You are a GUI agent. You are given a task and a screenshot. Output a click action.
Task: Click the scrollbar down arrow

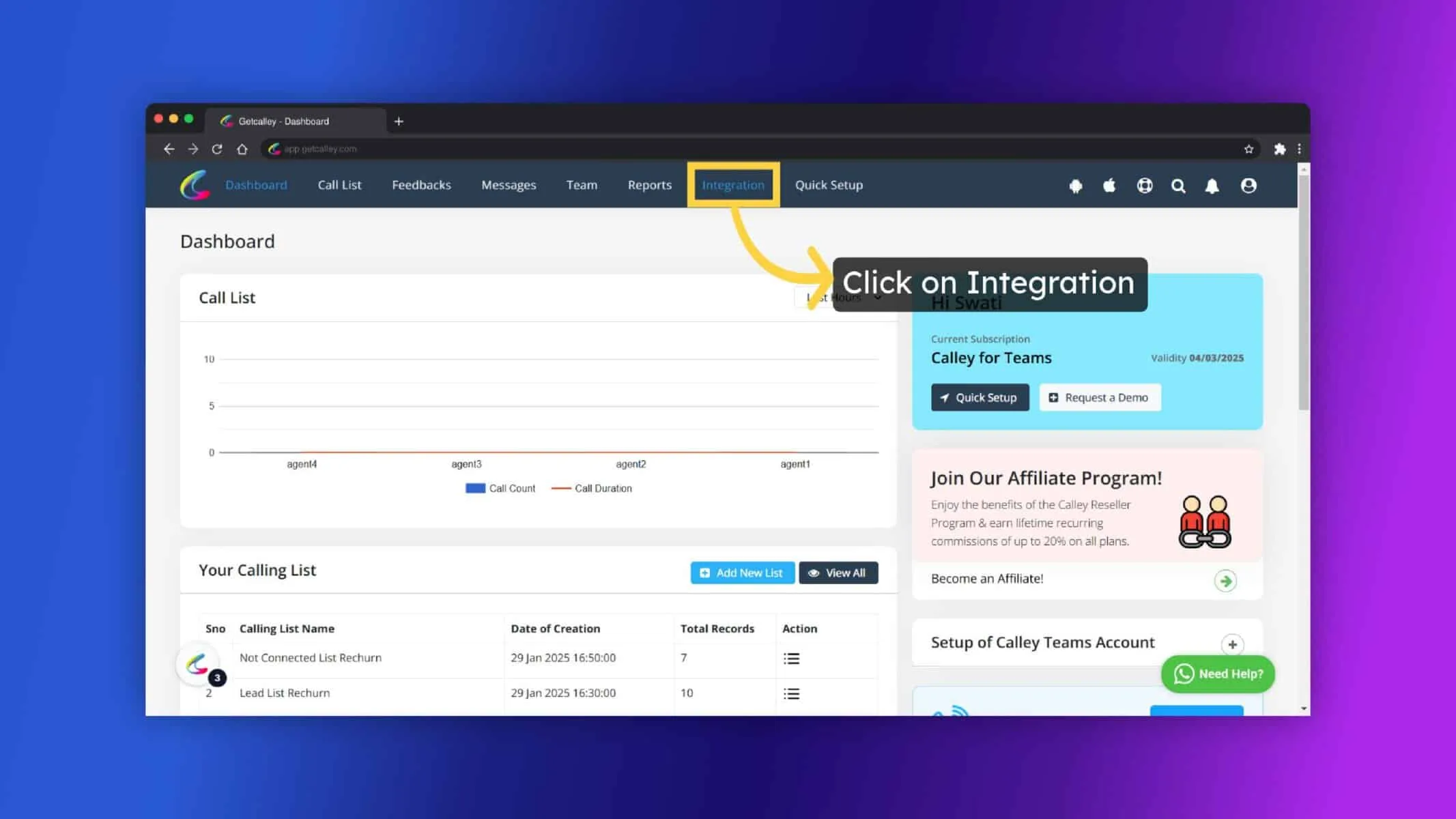(1304, 709)
